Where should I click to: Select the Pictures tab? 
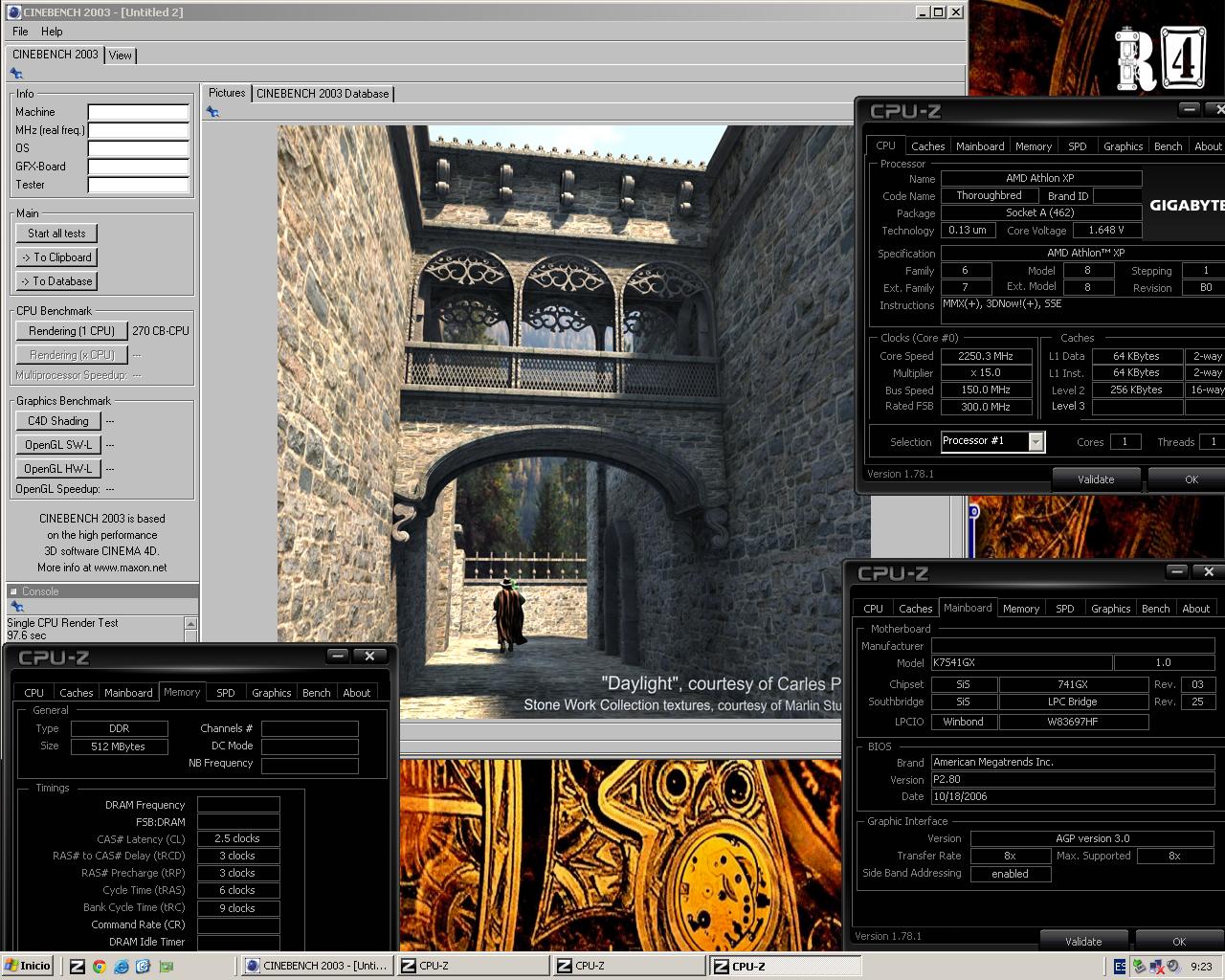pos(227,93)
